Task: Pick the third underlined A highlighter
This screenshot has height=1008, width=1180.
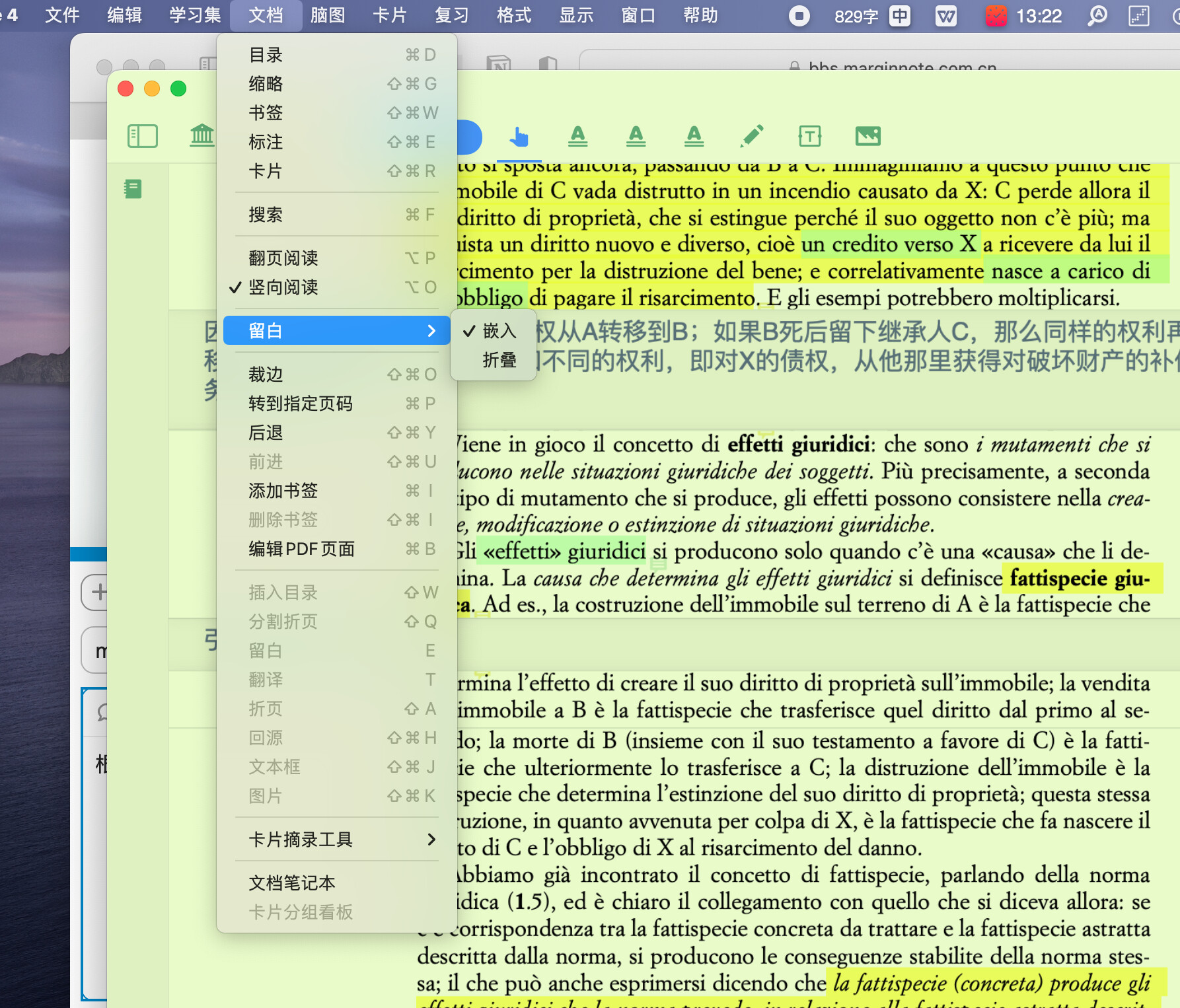Action: 694,136
